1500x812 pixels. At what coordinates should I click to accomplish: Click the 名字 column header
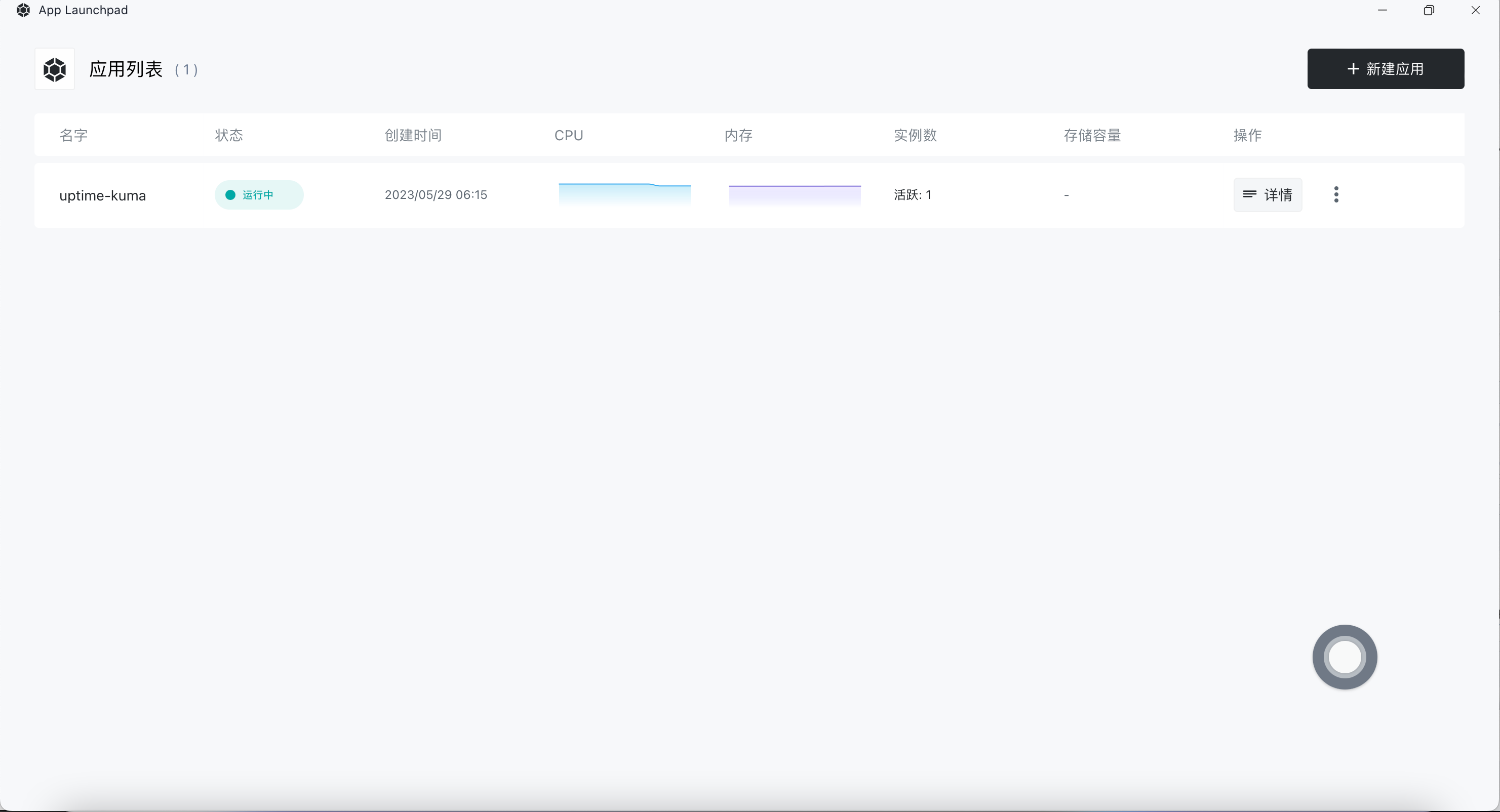(x=73, y=135)
